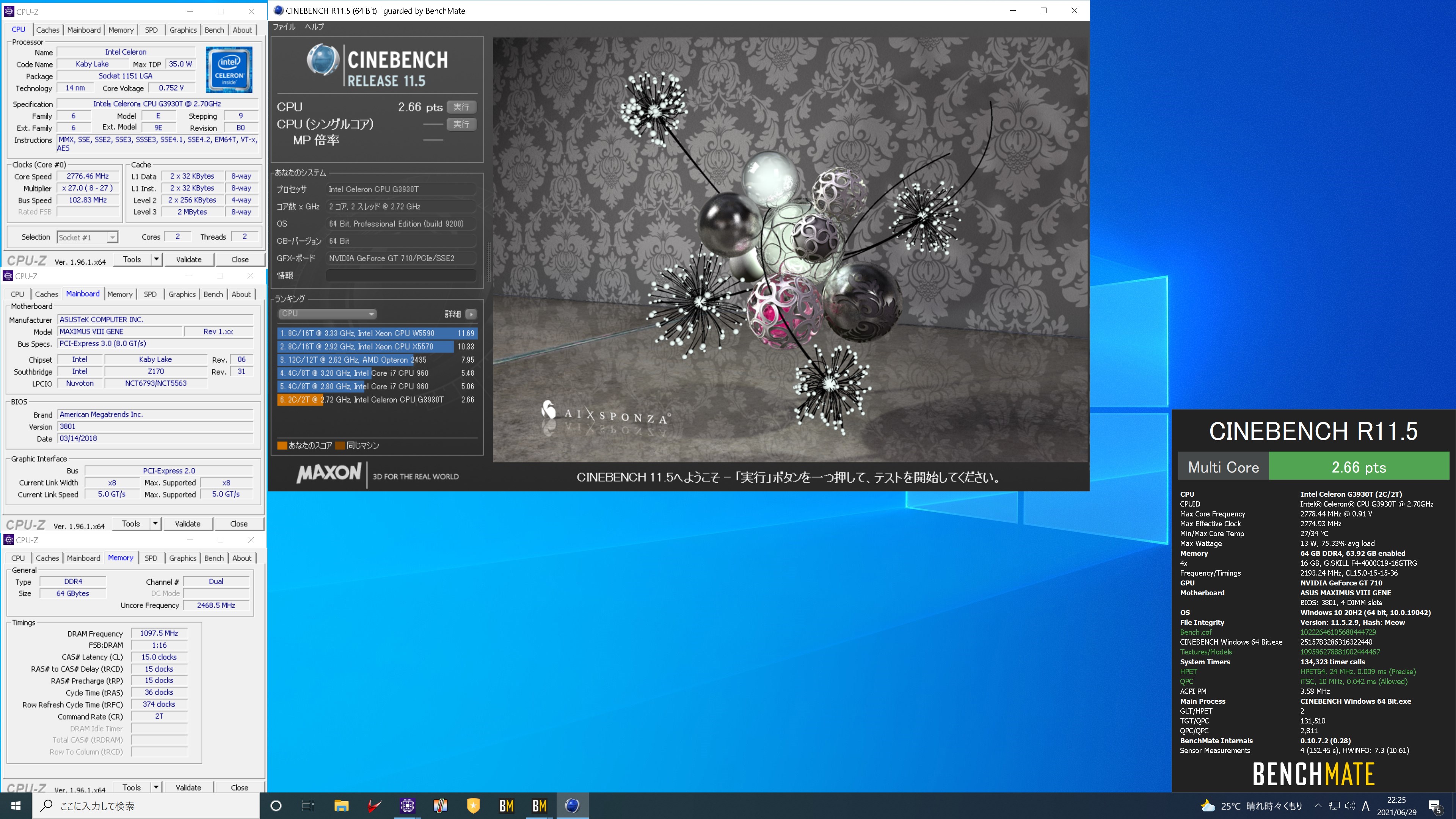The width and height of the screenshot is (1456, 819).
Task: Click the CPU-Z chip icon on taskbar
Action: pyautogui.click(x=408, y=805)
